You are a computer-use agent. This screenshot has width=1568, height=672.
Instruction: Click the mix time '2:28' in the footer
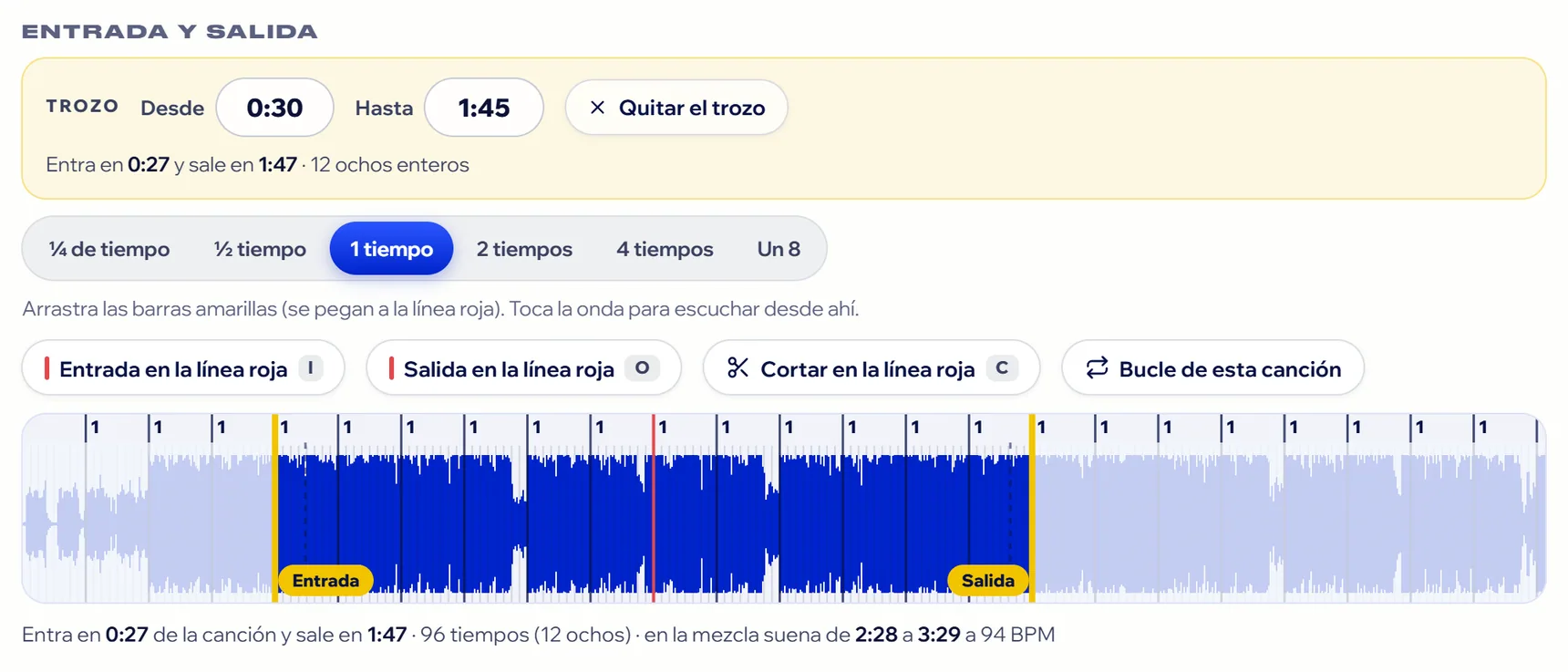click(x=876, y=635)
